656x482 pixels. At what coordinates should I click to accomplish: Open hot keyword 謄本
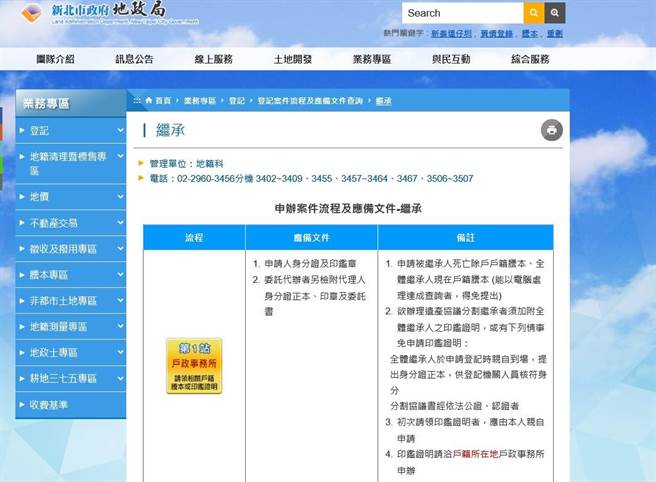530,33
